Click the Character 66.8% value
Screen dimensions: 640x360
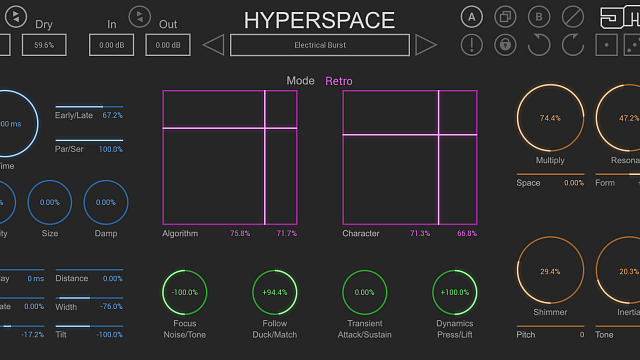[x=467, y=233]
